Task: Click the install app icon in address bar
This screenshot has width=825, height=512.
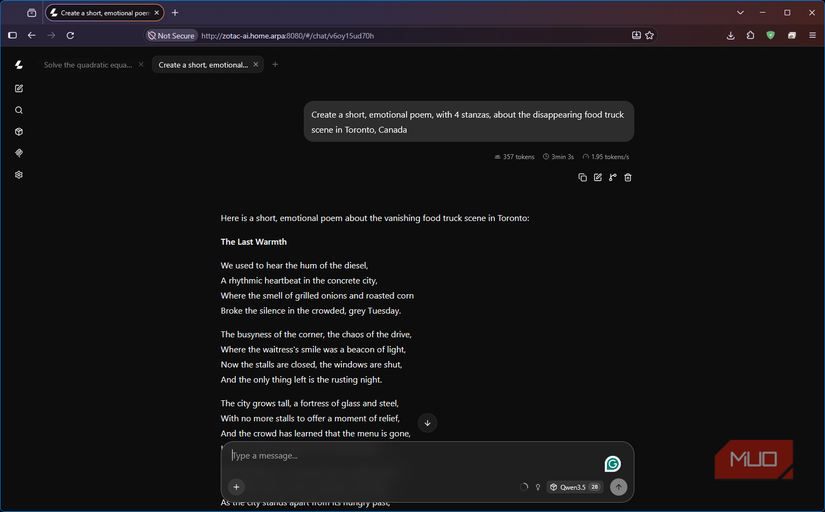Action: click(636, 35)
